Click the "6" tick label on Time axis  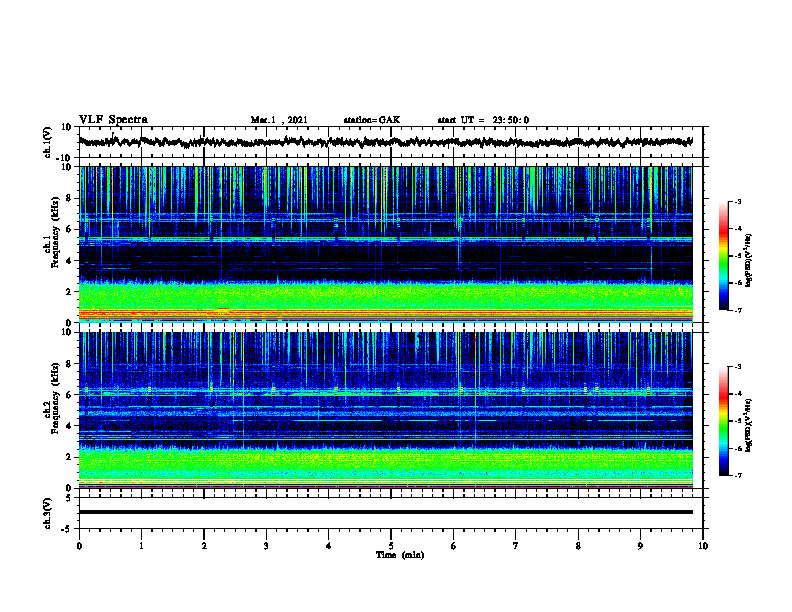coord(454,546)
